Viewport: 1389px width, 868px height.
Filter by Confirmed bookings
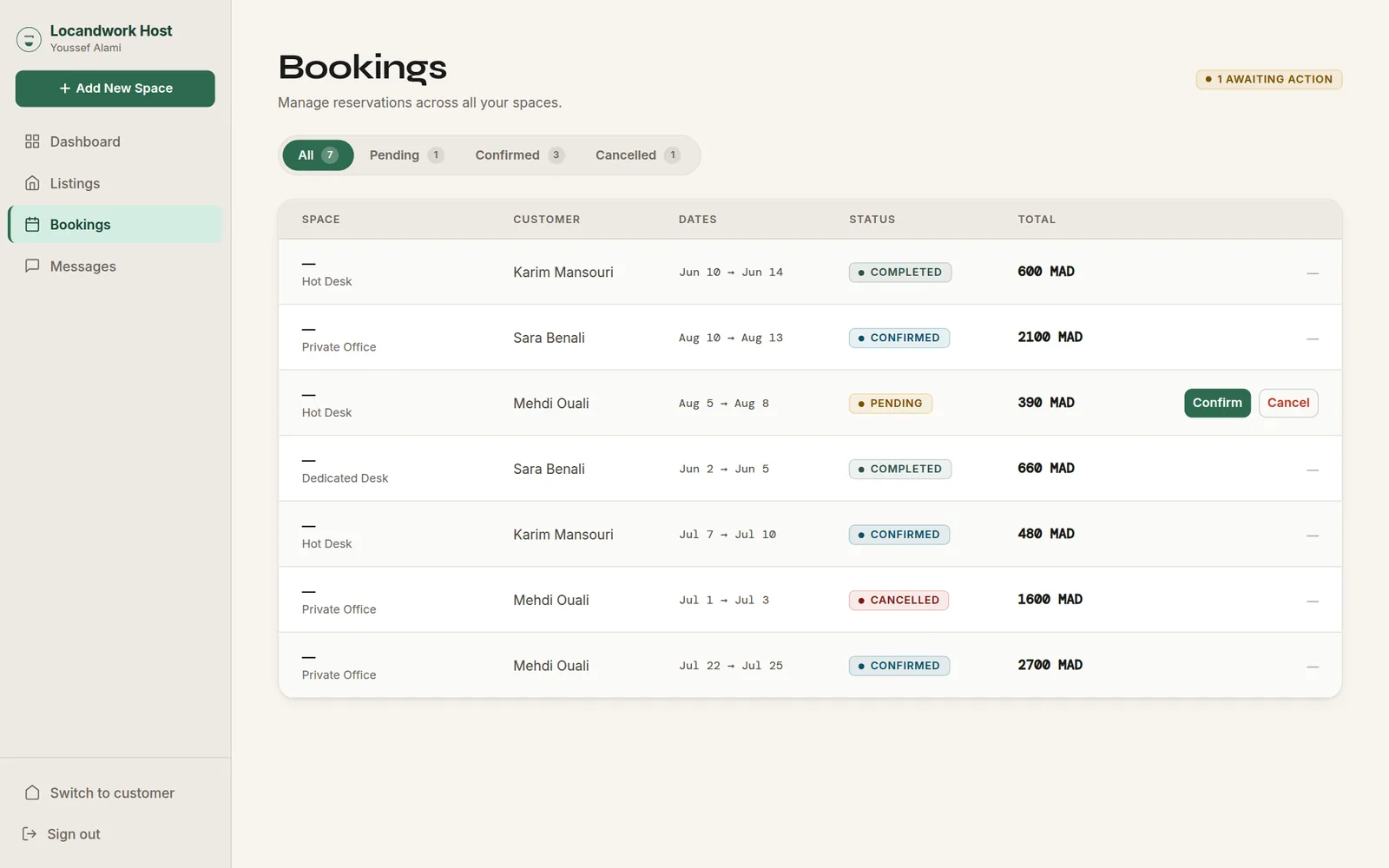click(x=519, y=155)
